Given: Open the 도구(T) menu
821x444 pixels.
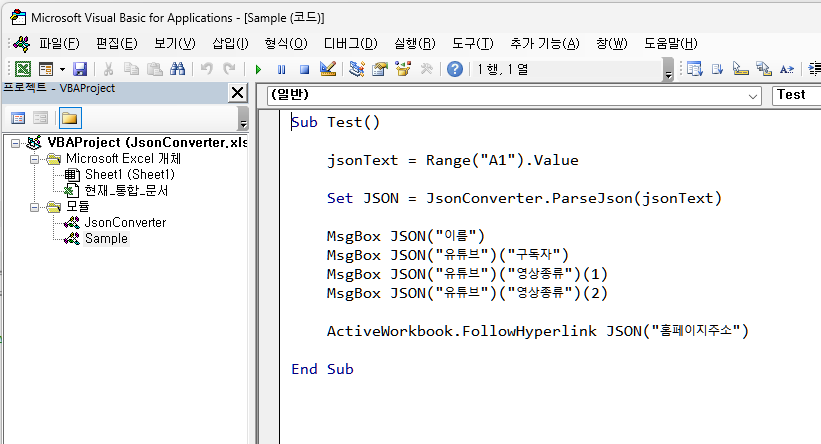Looking at the screenshot, I should click(x=473, y=43).
